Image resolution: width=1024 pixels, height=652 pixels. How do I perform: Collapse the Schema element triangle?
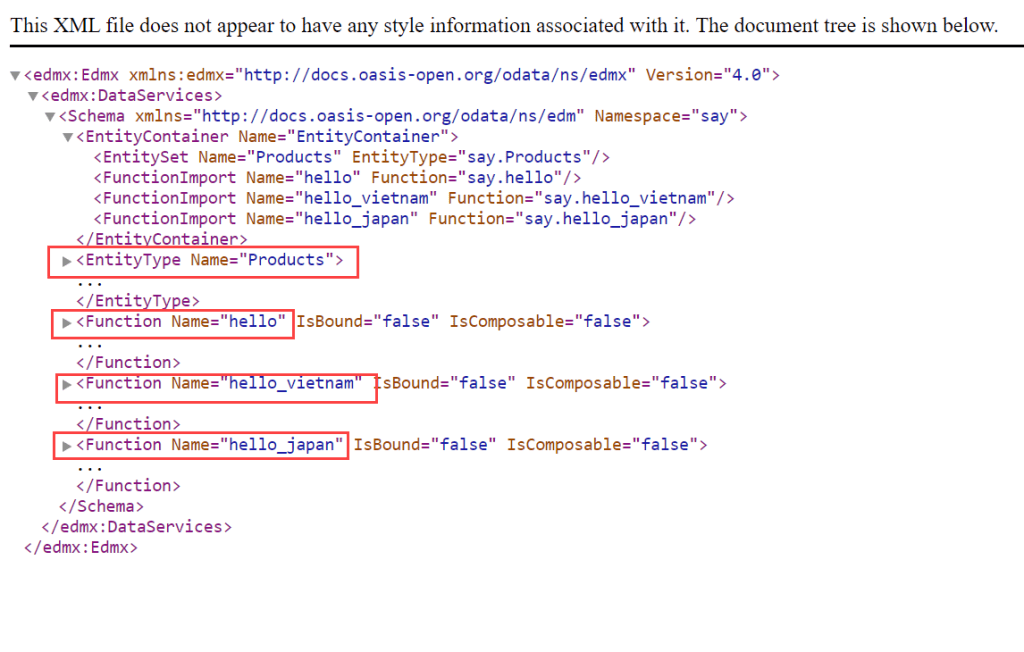(50, 116)
